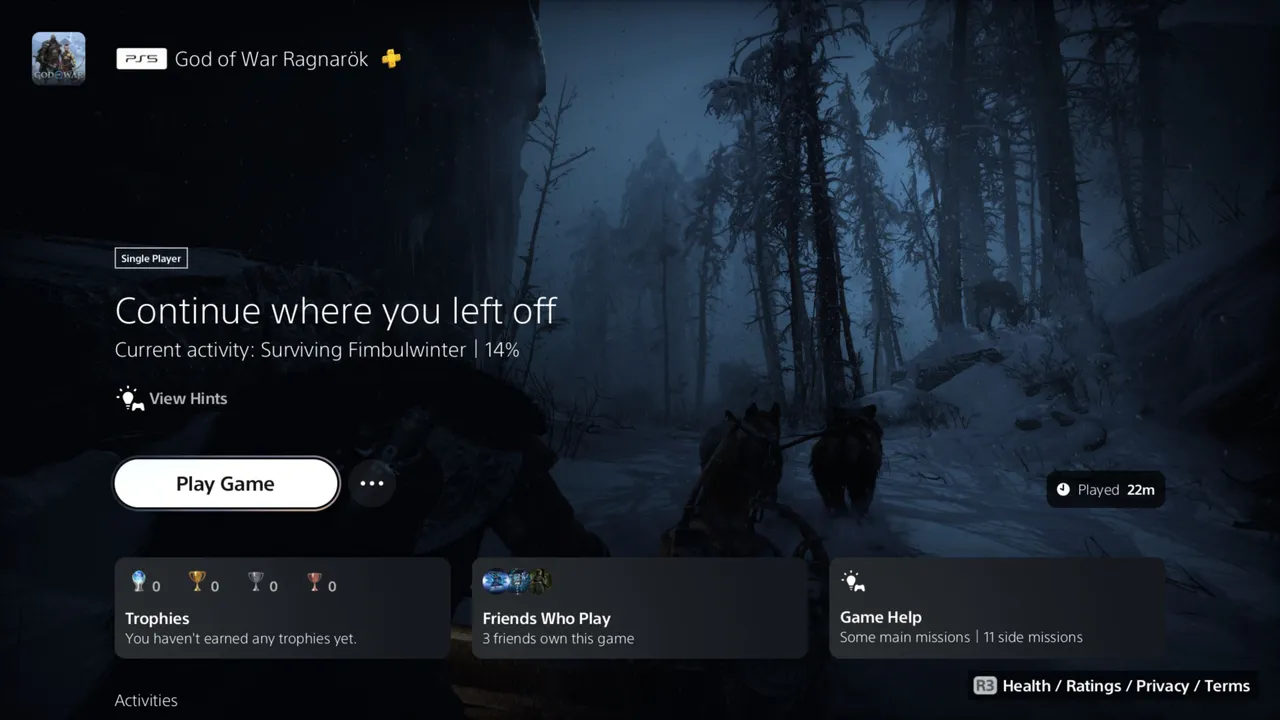1280x720 pixels.
Task: Click the Game Help lightbulb icon
Action: click(x=853, y=582)
